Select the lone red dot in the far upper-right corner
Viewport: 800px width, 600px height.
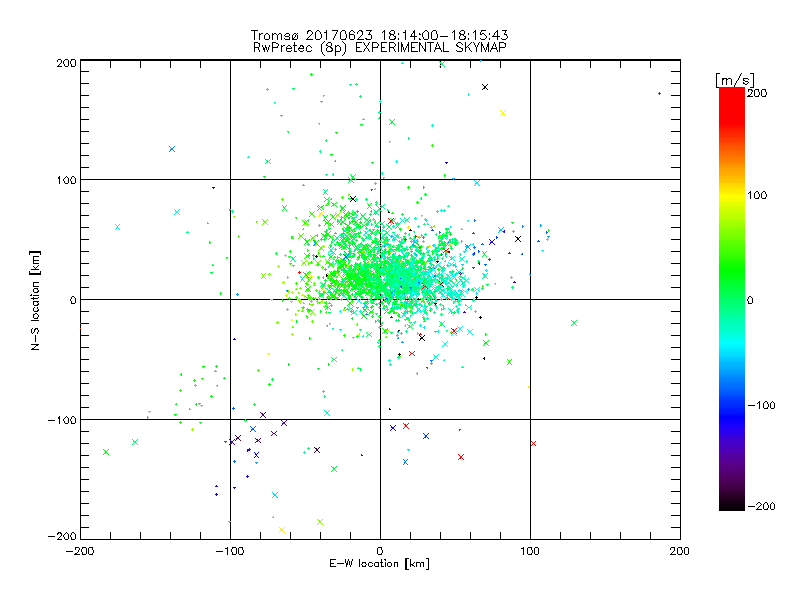tap(659, 93)
